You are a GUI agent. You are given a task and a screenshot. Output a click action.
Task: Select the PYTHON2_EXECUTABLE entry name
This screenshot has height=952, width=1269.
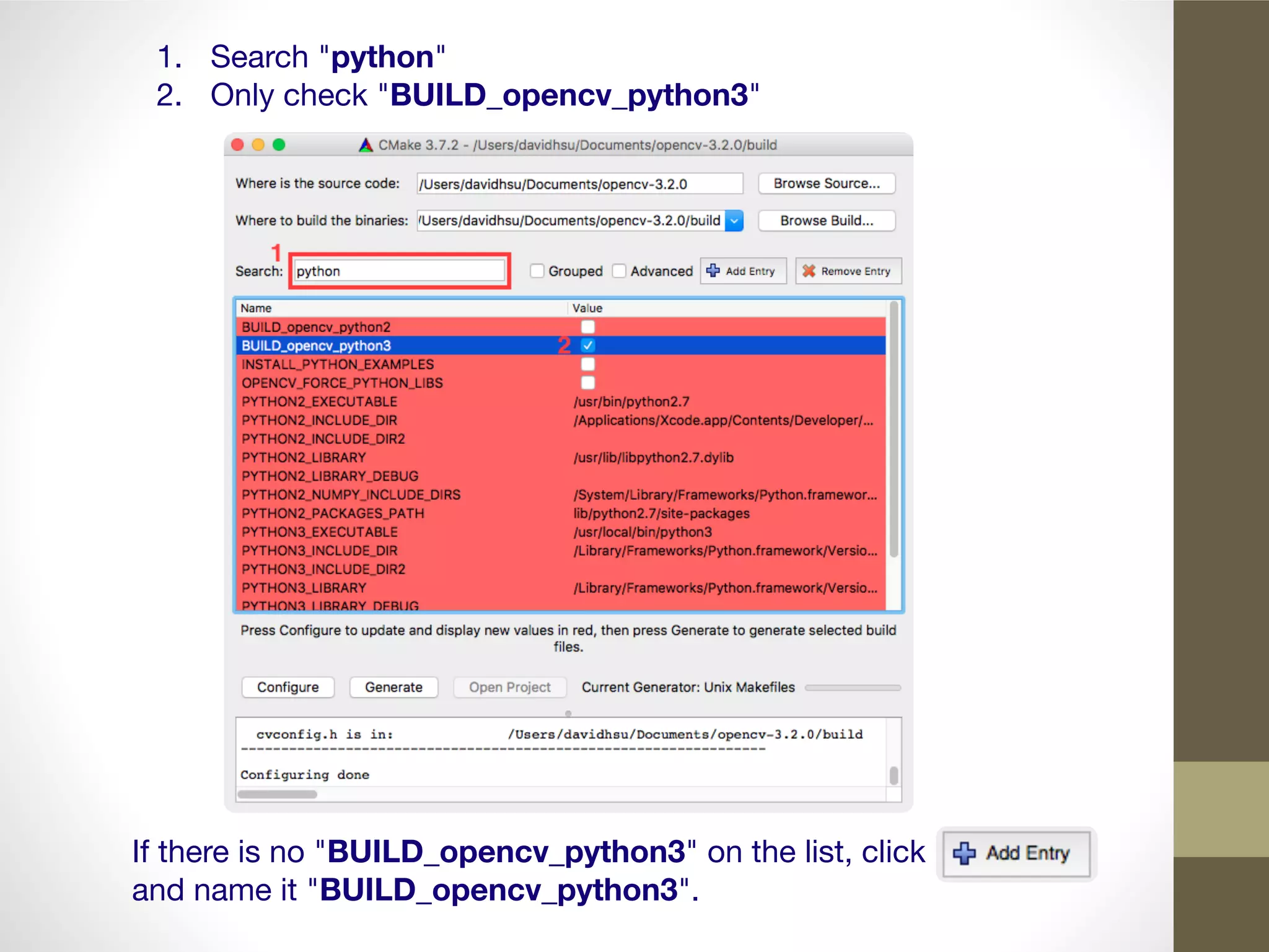click(x=319, y=401)
